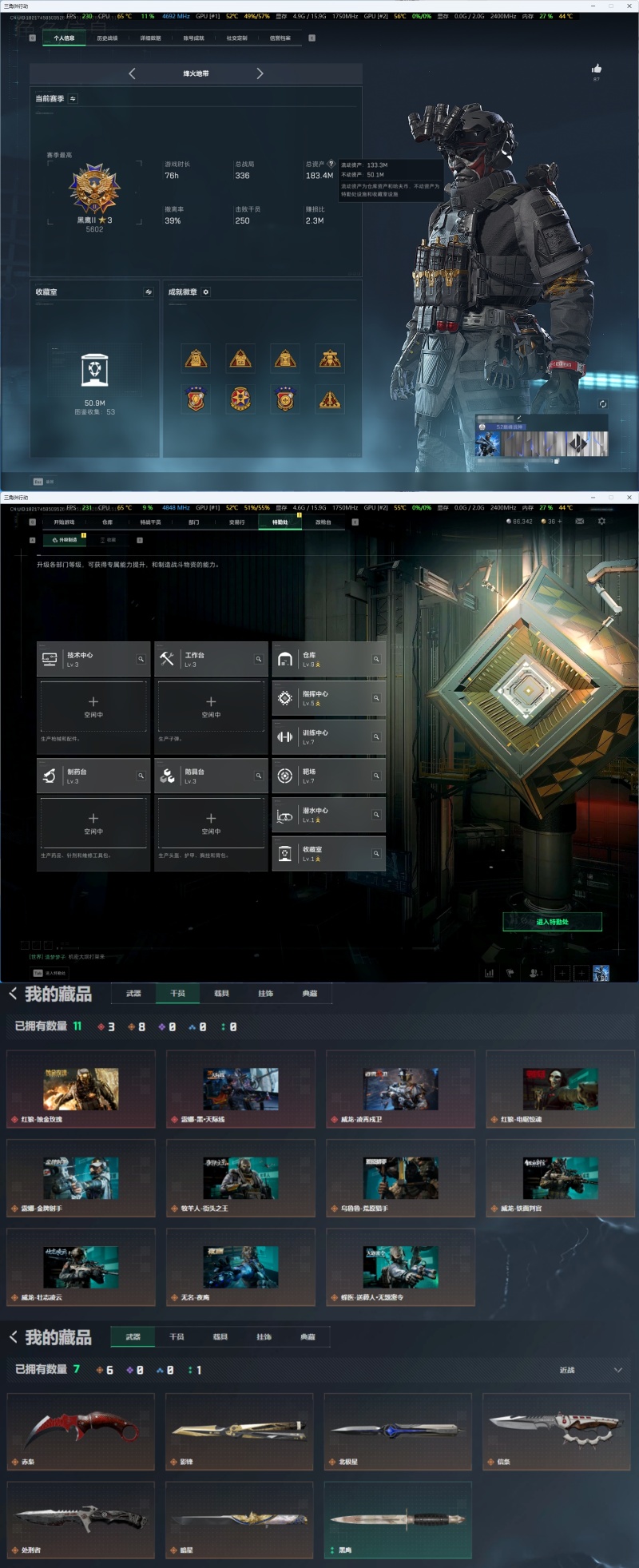
Task: Expand the 近战 filter dropdown
Action: point(591,1370)
